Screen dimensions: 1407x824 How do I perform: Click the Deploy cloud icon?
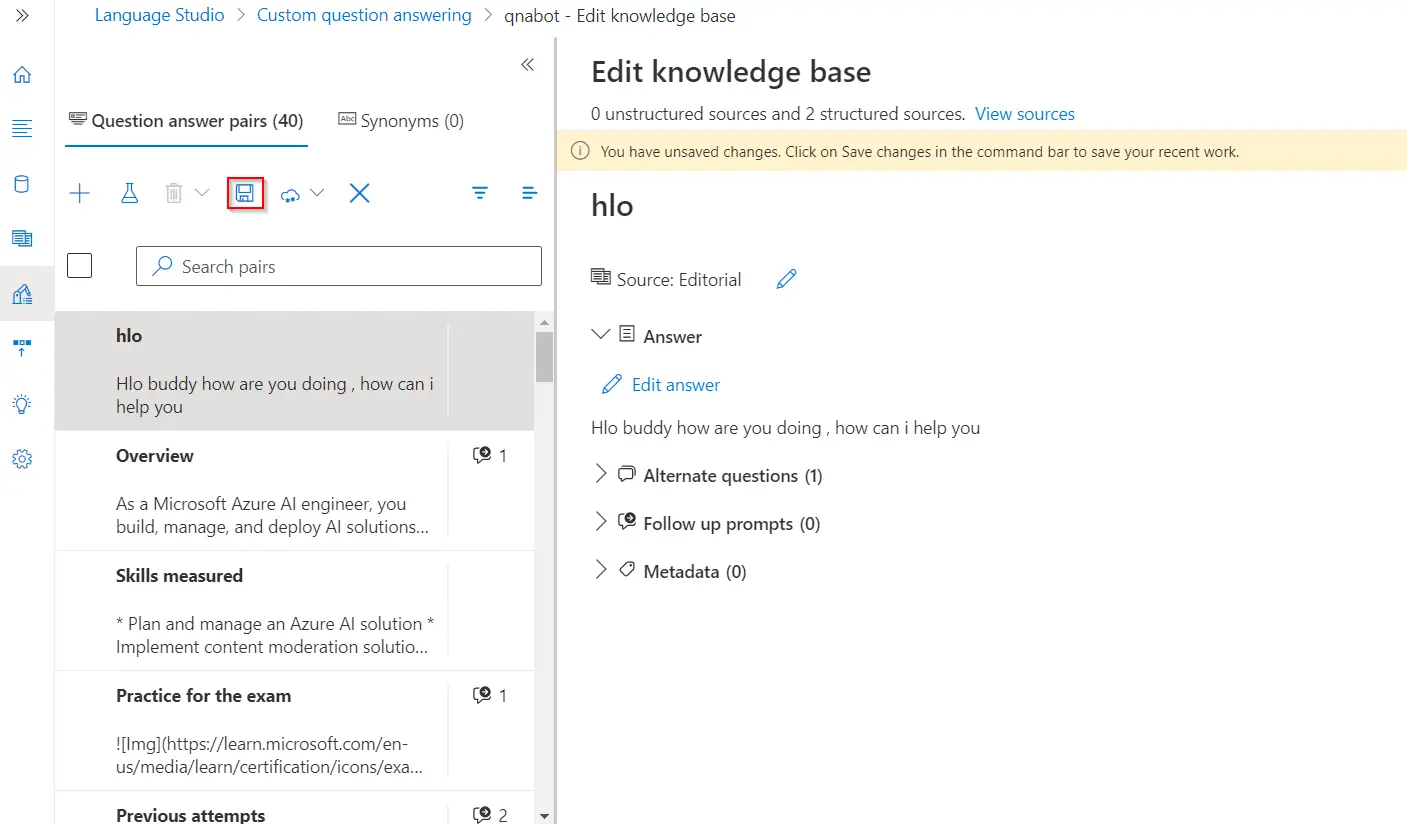pyautogui.click(x=292, y=194)
